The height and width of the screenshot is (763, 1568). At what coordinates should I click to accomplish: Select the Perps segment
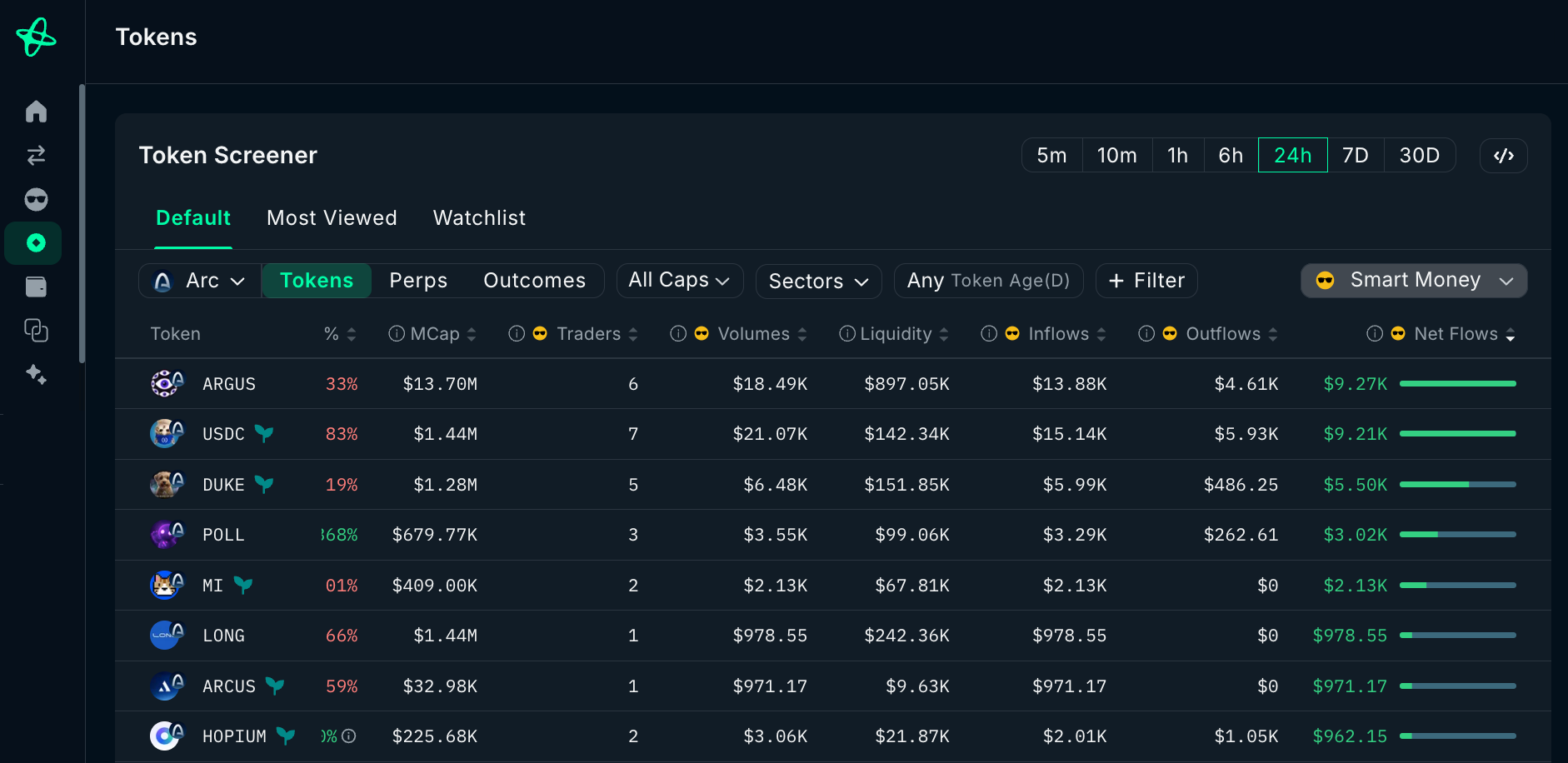pyautogui.click(x=418, y=281)
